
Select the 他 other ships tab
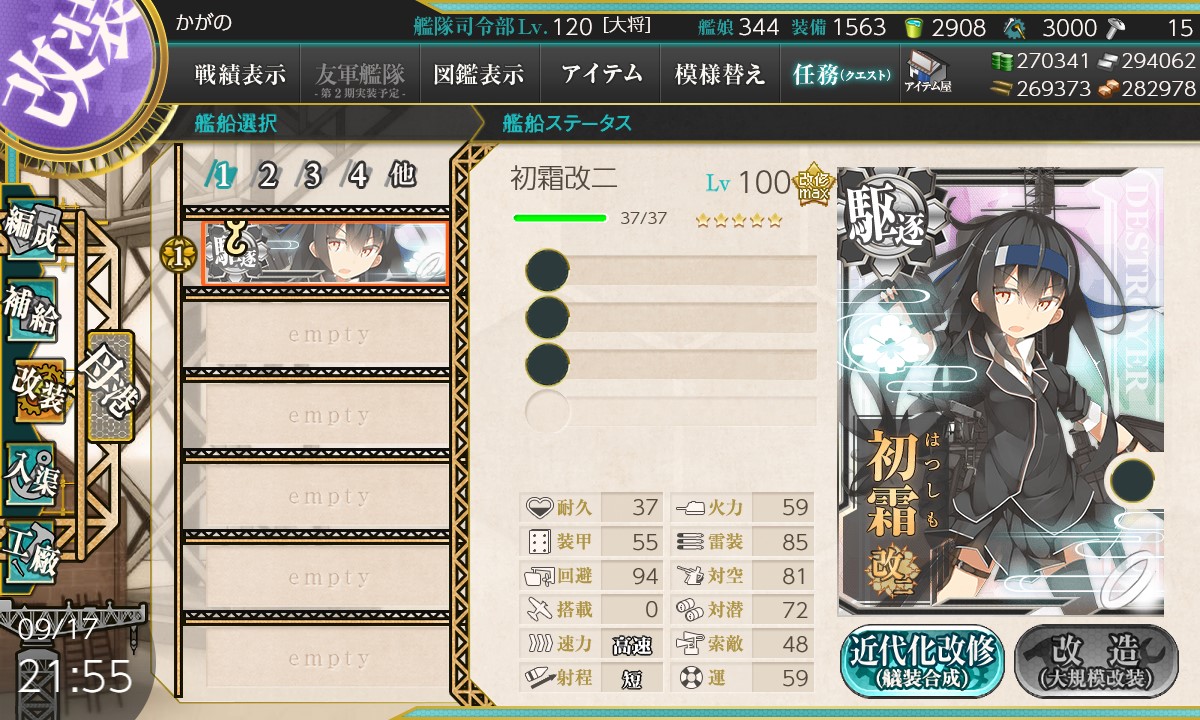[x=402, y=175]
